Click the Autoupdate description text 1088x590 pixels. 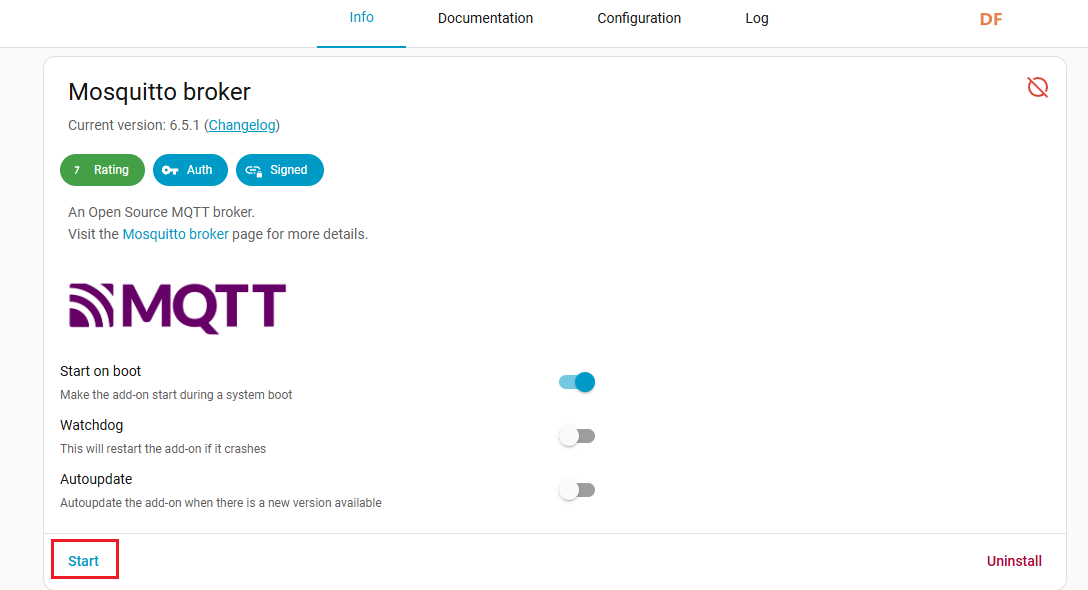pyautogui.click(x=221, y=503)
